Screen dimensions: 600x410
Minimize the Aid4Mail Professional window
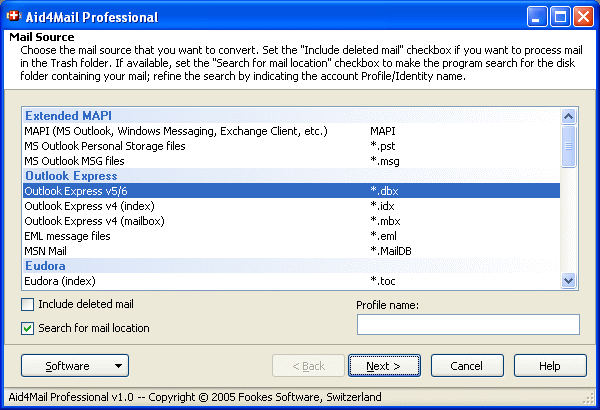tap(538, 16)
